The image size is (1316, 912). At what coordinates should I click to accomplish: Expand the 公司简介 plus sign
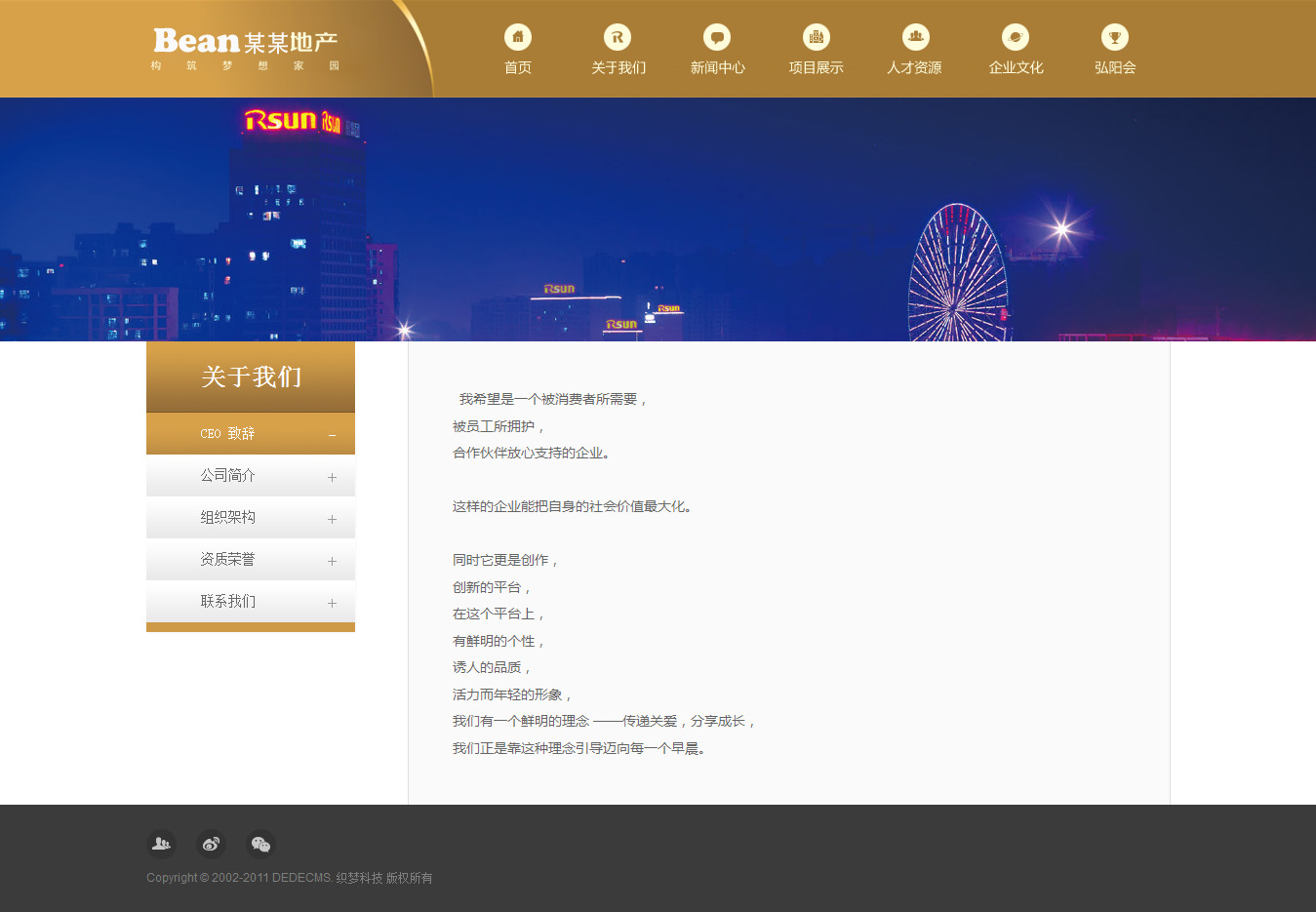pyautogui.click(x=332, y=477)
